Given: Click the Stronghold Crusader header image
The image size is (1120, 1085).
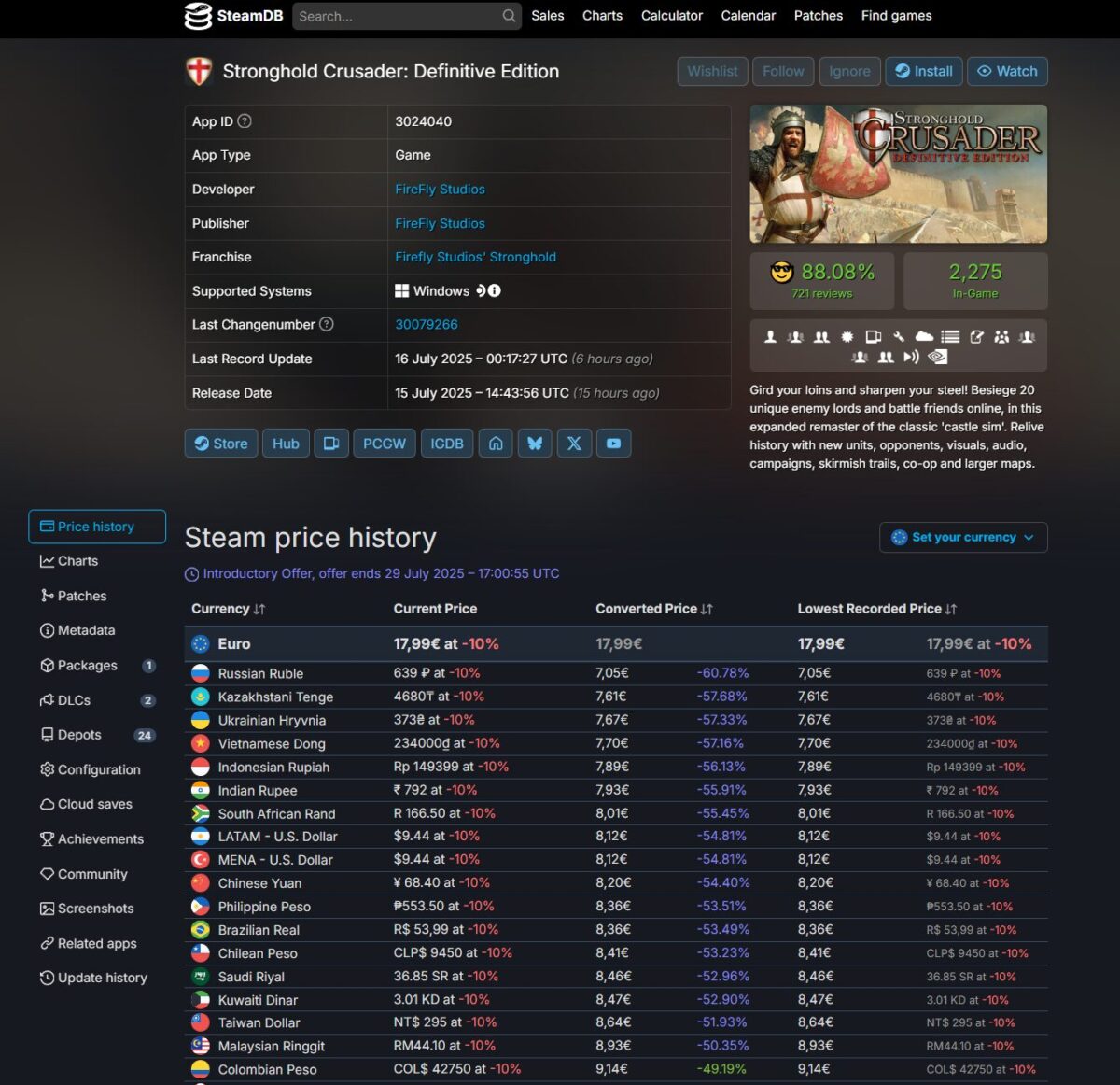Looking at the screenshot, I should [899, 174].
